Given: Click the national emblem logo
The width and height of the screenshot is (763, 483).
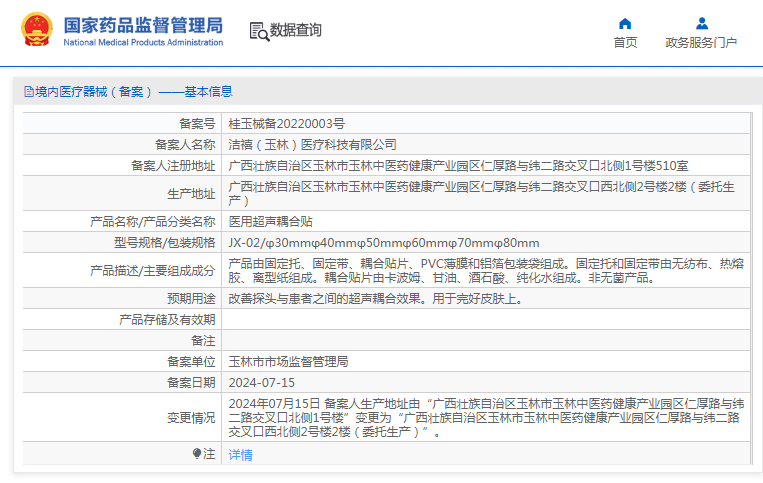Looking at the screenshot, I should [x=38, y=31].
